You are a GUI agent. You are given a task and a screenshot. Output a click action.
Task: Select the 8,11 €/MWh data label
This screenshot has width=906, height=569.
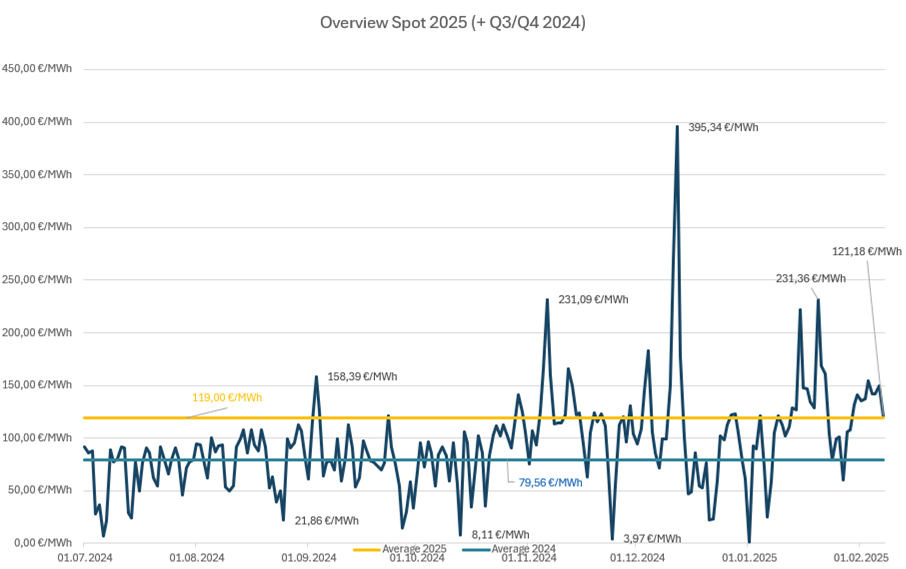(x=500, y=534)
